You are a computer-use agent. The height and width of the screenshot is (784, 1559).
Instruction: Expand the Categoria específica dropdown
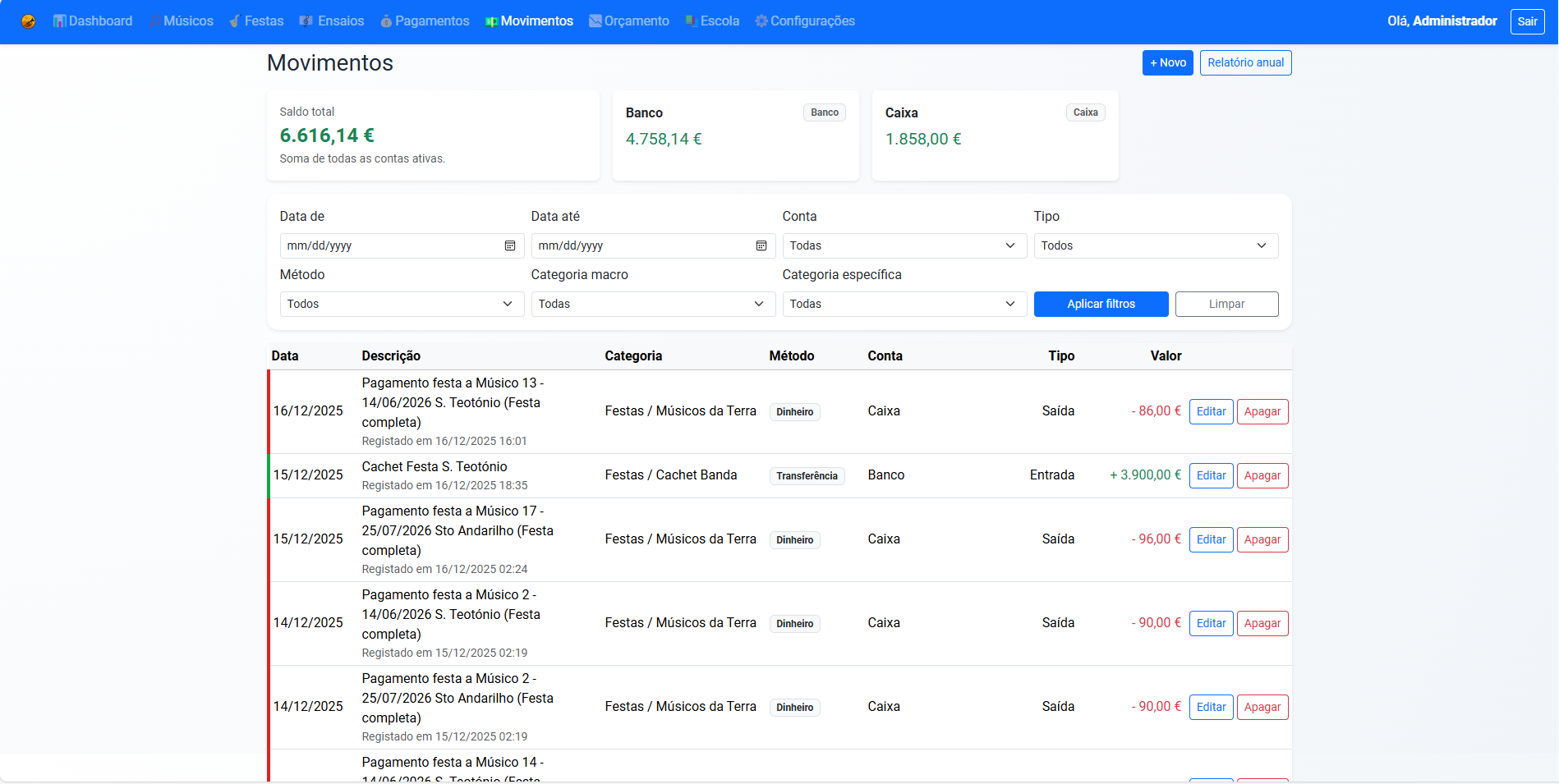904,304
